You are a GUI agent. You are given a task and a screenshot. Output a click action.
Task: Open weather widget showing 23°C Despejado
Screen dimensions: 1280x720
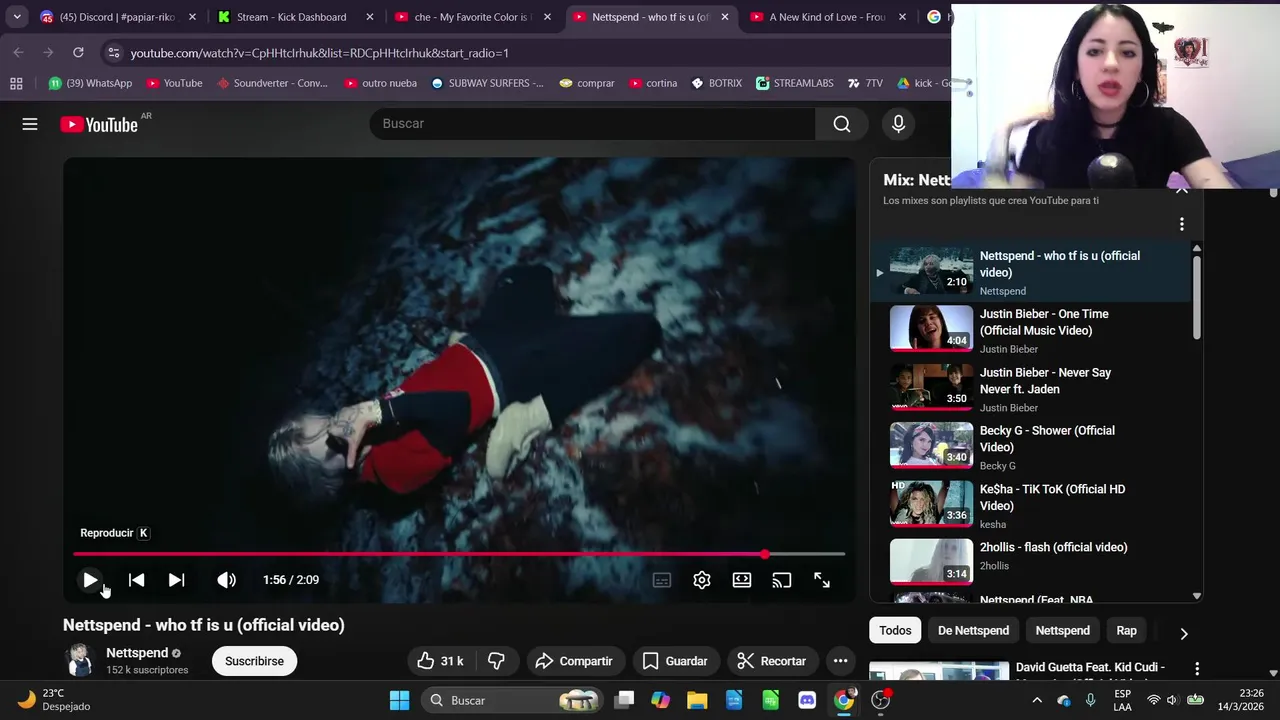(55, 700)
